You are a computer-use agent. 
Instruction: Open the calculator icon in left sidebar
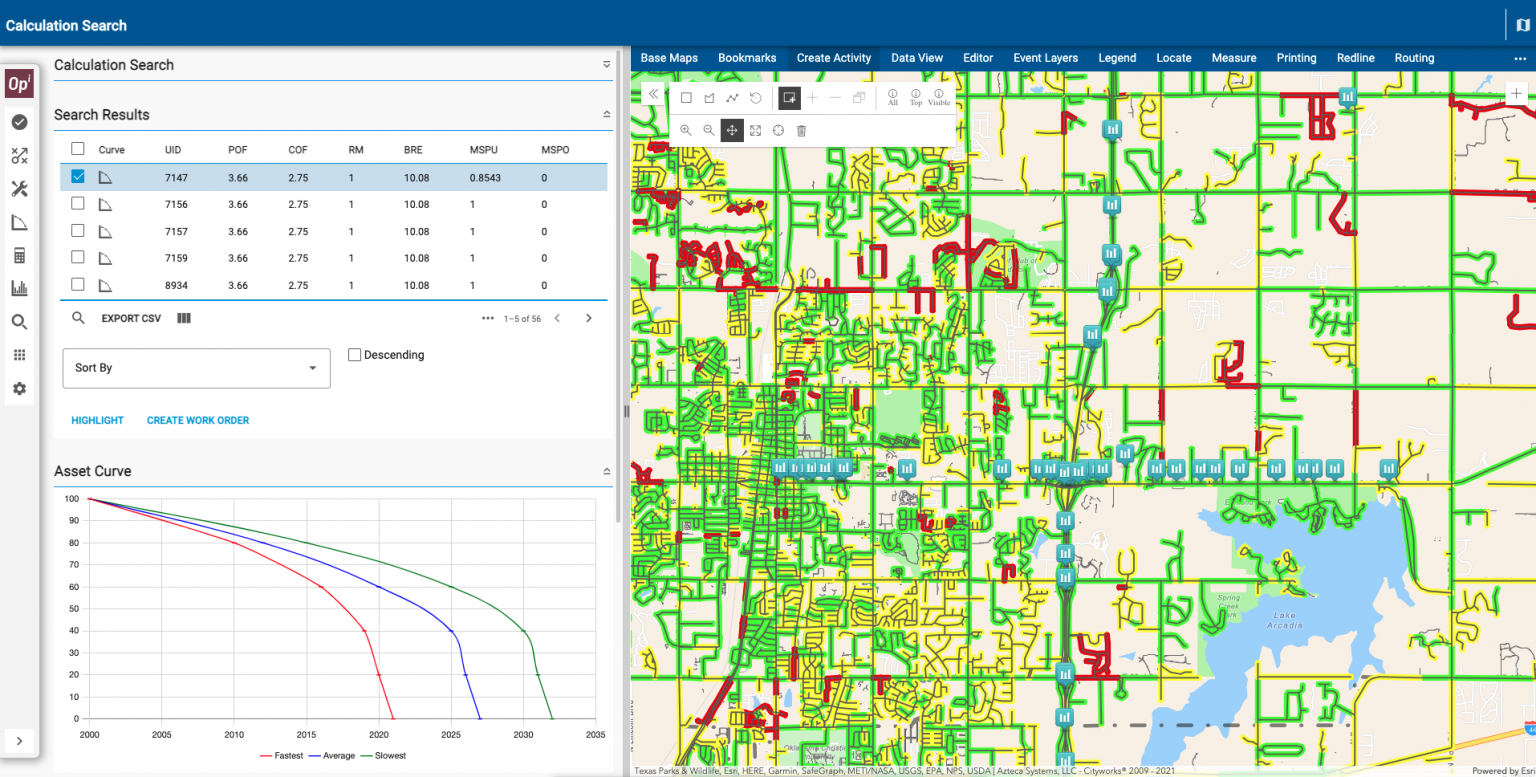tap(19, 256)
